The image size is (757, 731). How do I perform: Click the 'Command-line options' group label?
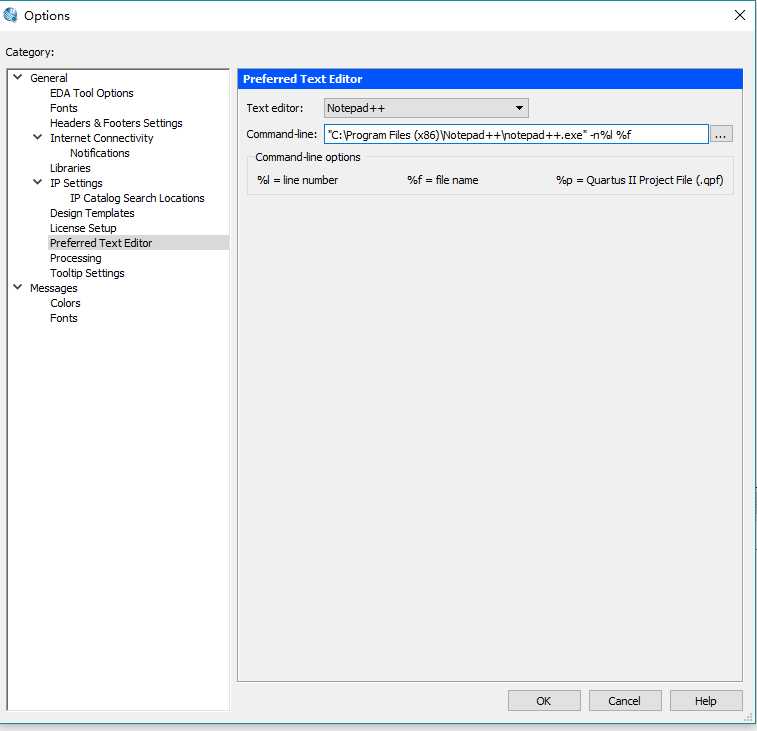point(308,157)
